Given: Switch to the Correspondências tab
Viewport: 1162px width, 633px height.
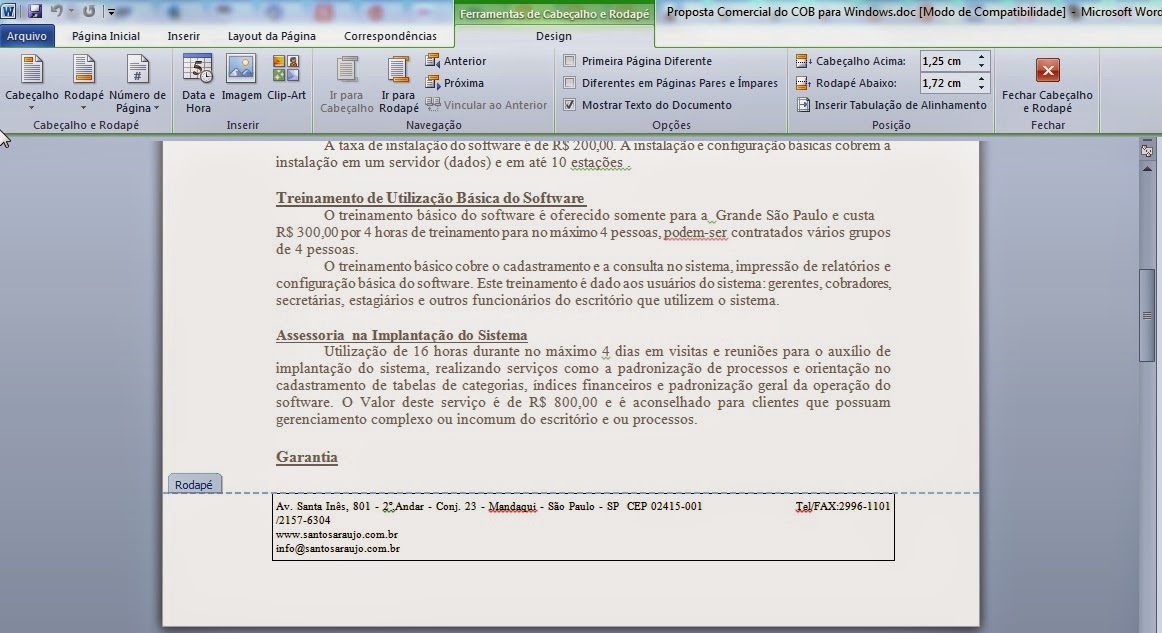Looking at the screenshot, I should click(x=391, y=36).
